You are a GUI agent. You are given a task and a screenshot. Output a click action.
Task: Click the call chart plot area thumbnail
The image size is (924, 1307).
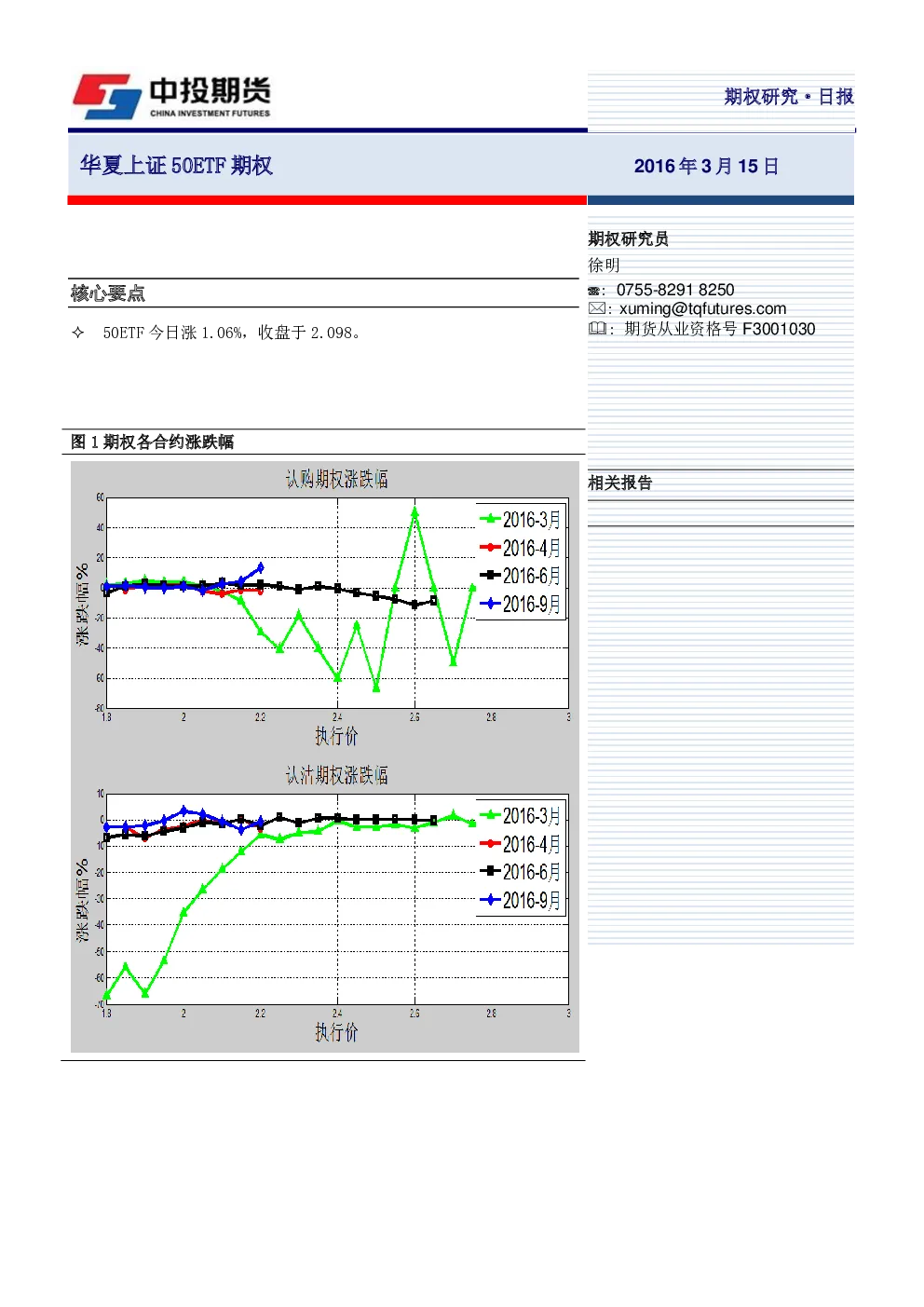[337, 603]
